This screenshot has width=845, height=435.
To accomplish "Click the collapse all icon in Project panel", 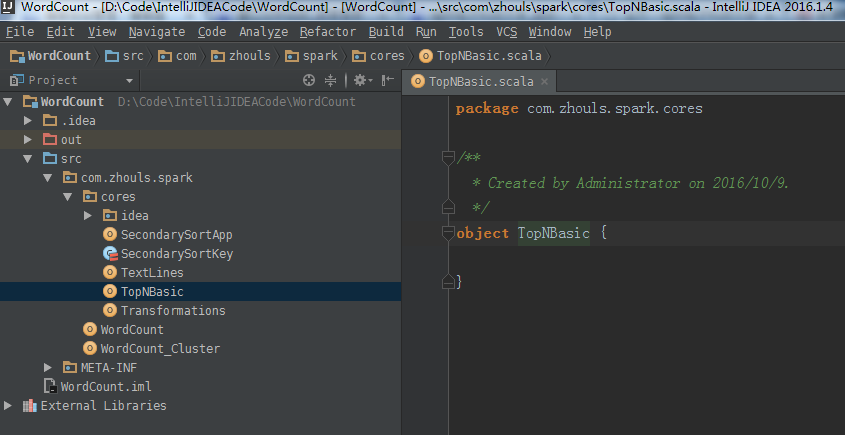I will pos(330,80).
